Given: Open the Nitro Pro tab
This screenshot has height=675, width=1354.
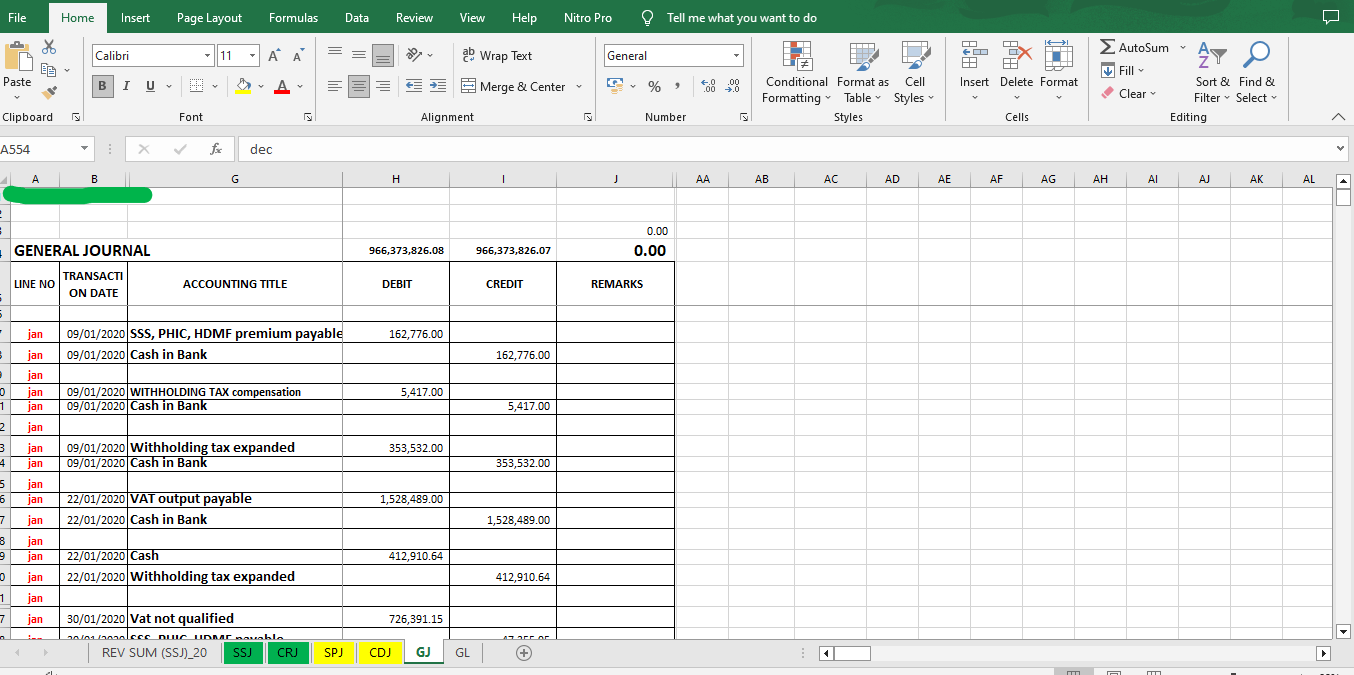Looking at the screenshot, I should tap(588, 17).
